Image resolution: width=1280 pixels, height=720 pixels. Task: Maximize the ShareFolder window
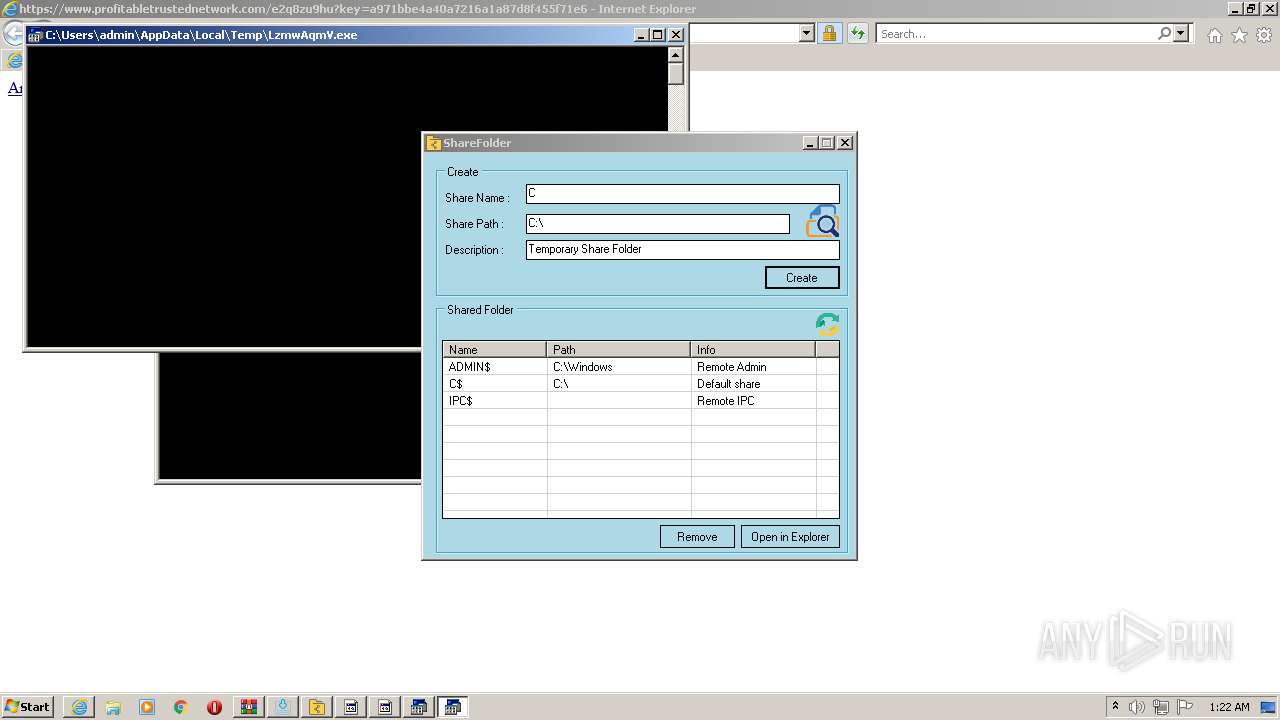coord(827,143)
